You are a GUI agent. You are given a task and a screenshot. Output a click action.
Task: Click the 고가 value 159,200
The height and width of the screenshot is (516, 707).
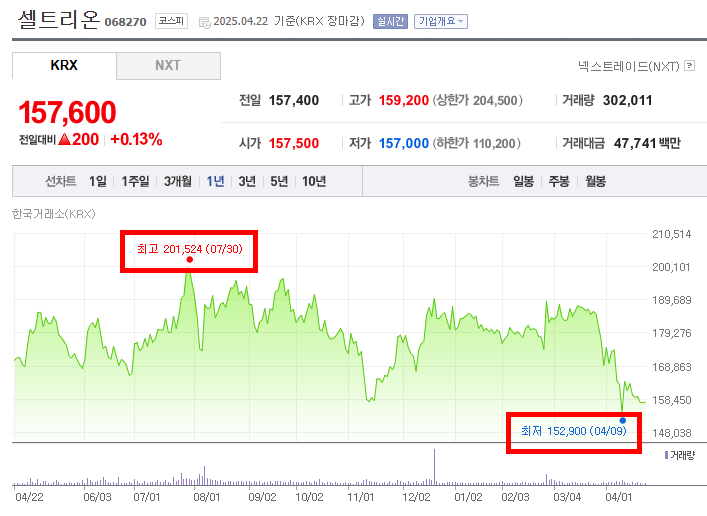[404, 100]
